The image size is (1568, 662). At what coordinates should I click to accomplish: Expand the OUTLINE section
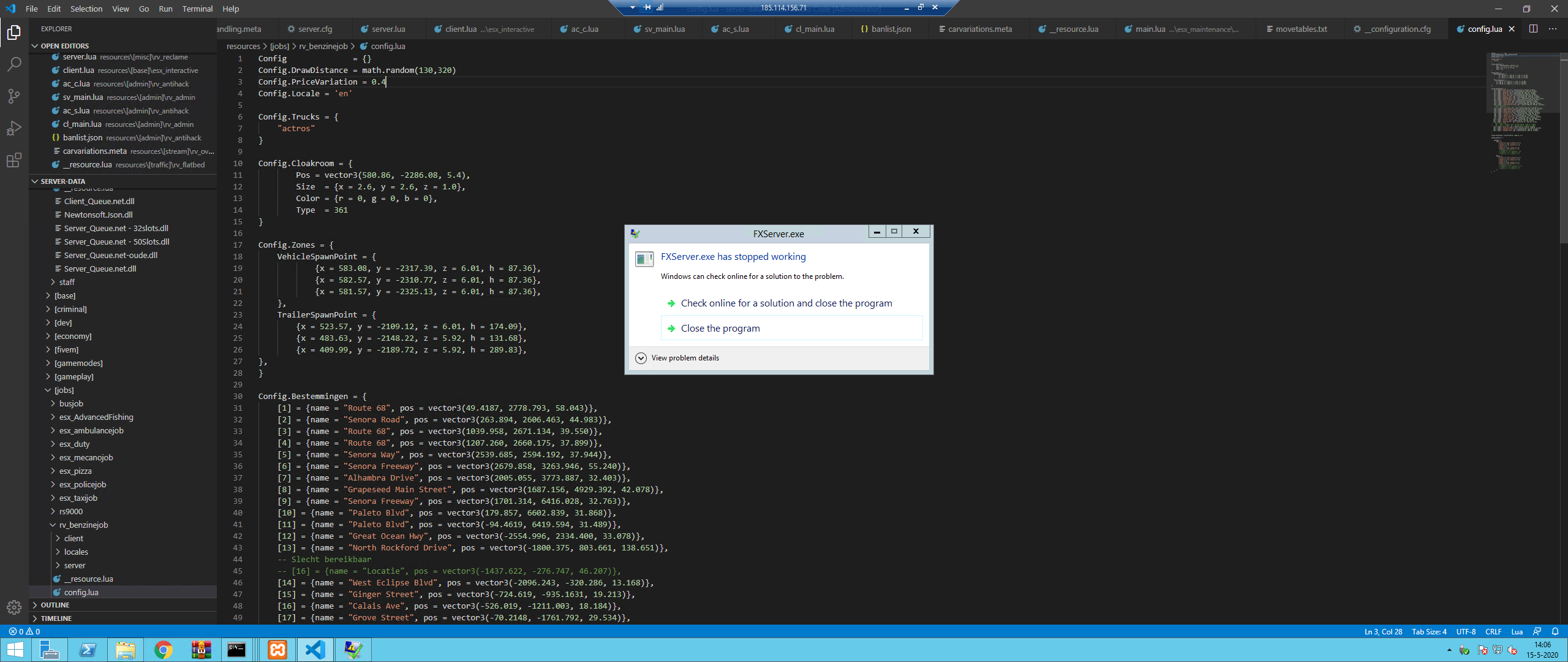pos(55,605)
